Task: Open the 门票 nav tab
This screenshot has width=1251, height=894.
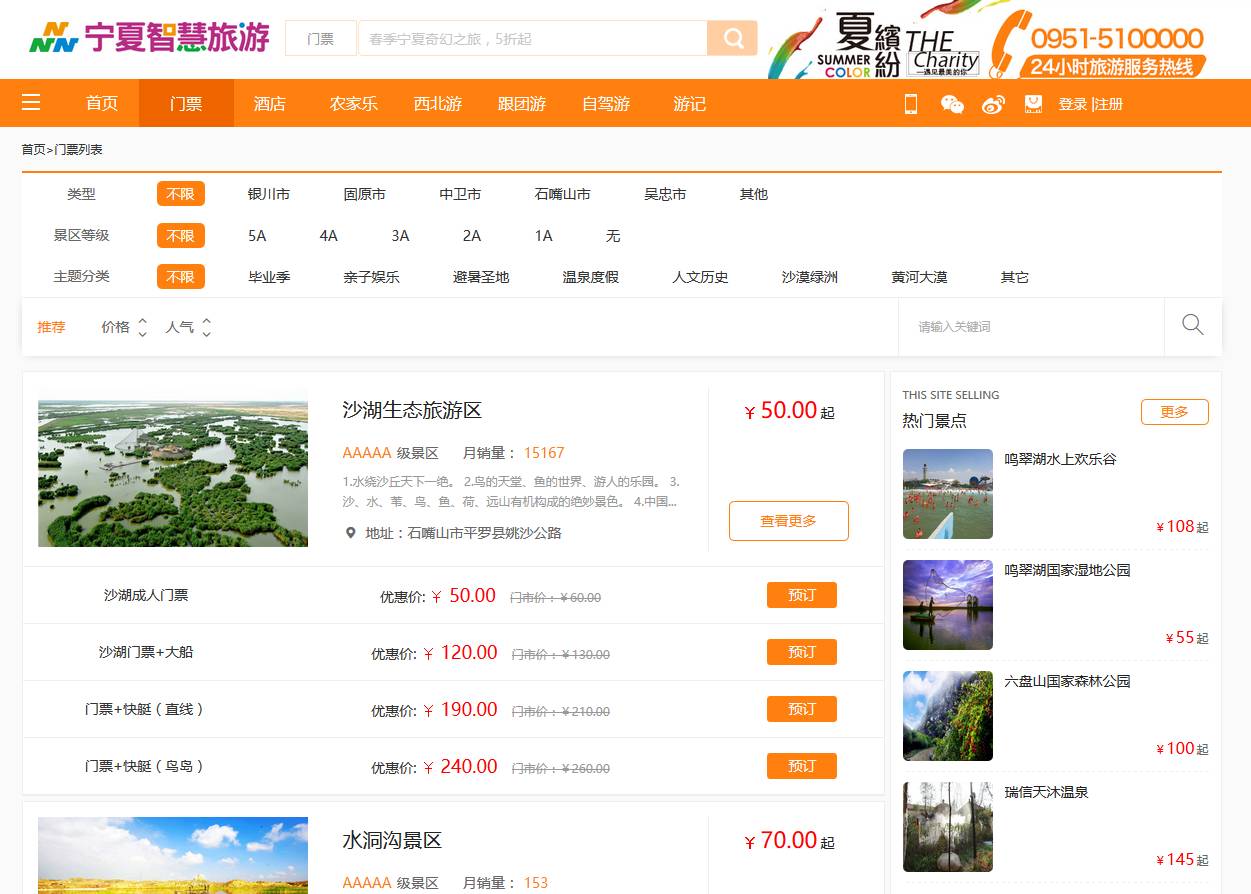Action: coord(186,103)
